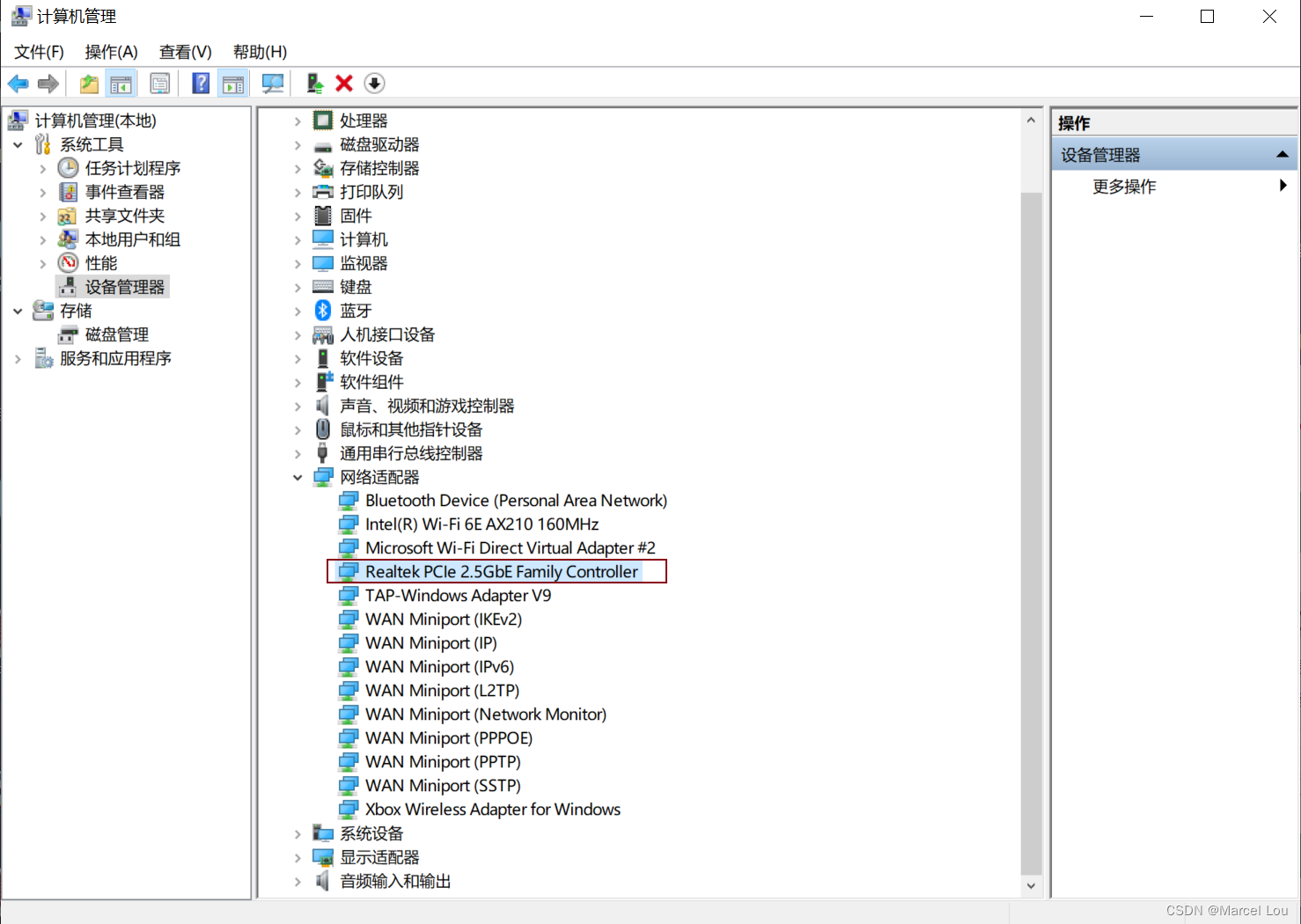
Task: Click the Bluetooth icon beside 蓝牙
Action: tap(323, 311)
